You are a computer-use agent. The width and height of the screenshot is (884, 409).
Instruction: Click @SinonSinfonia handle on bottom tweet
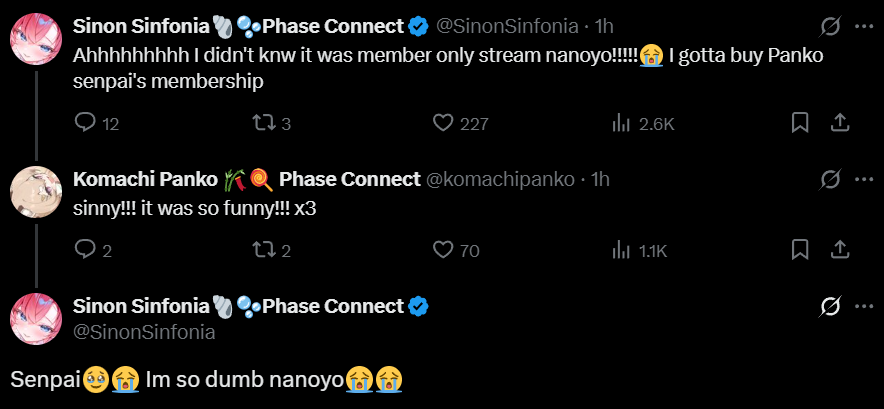[x=144, y=332]
